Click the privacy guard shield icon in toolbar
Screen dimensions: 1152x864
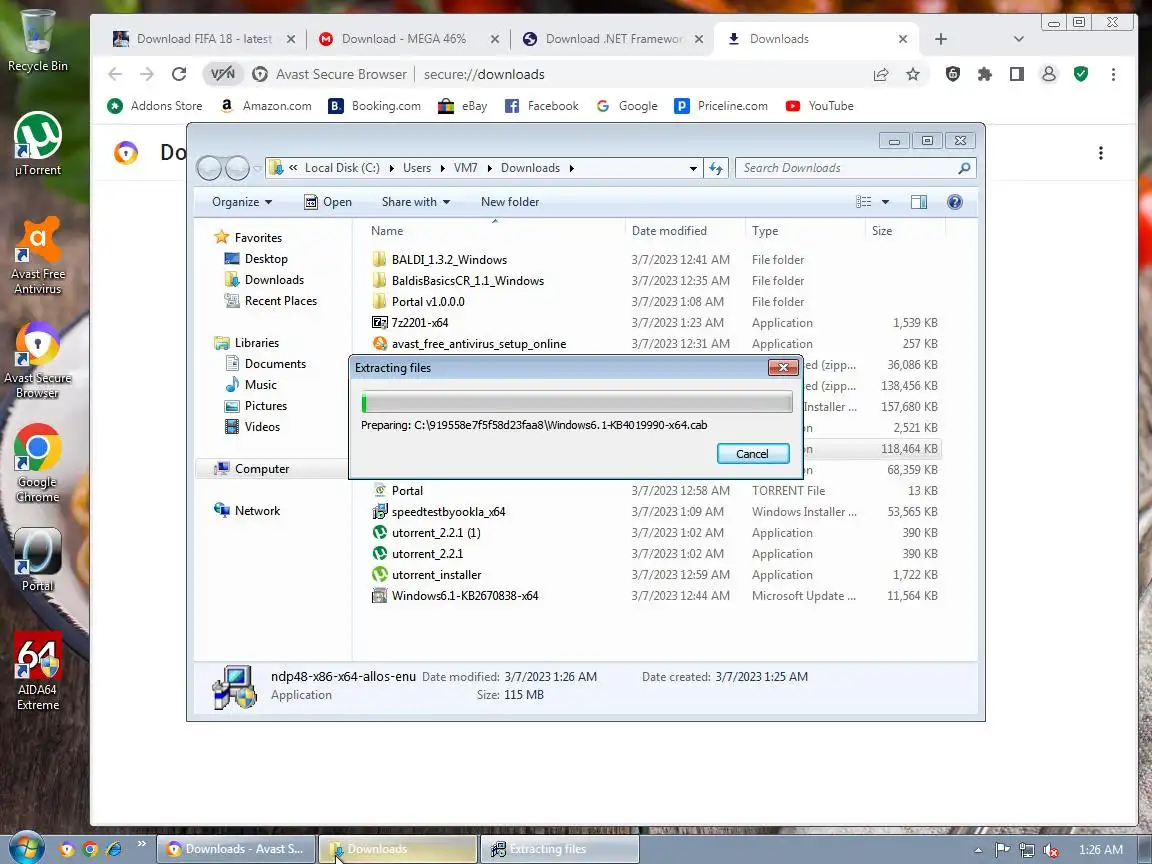point(953,74)
